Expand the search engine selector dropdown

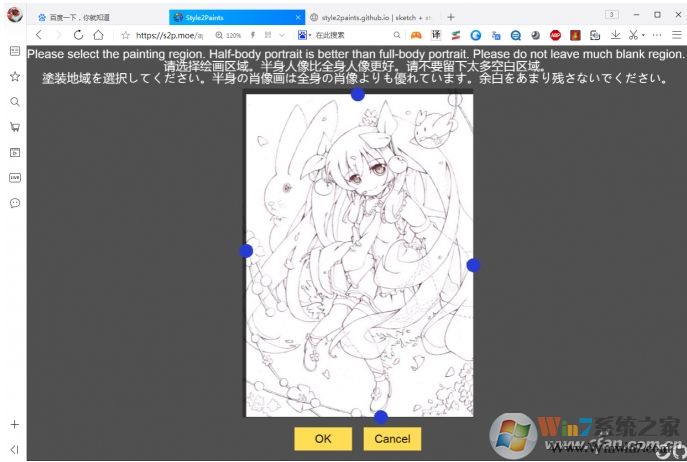coord(310,35)
